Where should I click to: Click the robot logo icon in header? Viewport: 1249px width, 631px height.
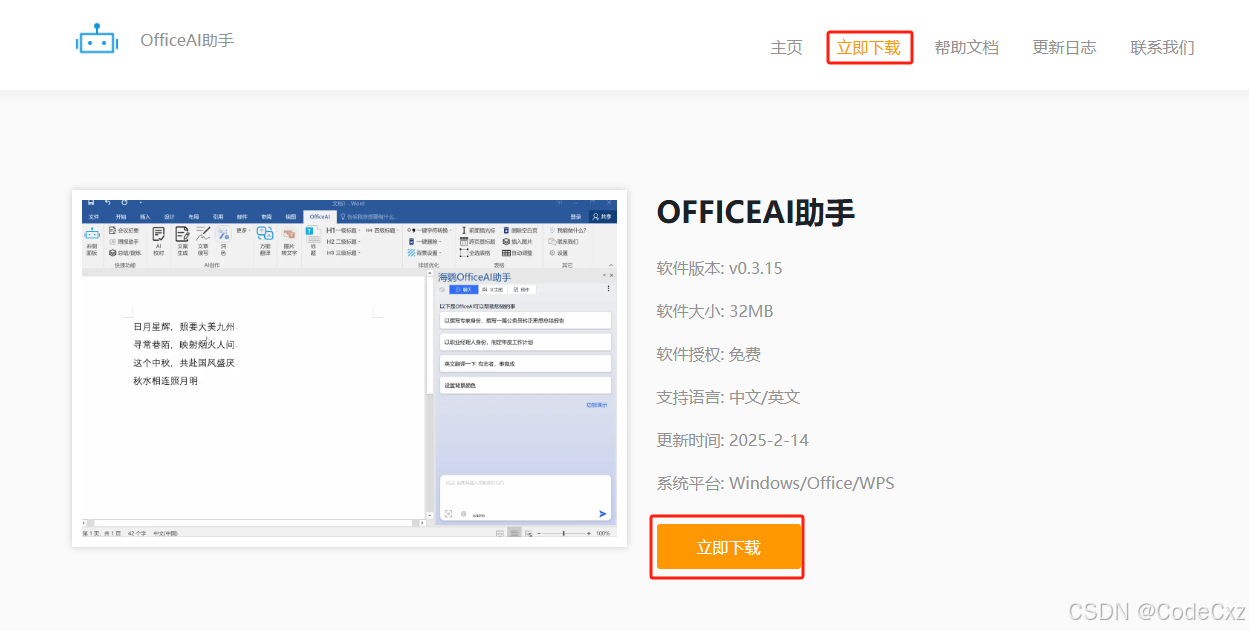pyautogui.click(x=97, y=40)
